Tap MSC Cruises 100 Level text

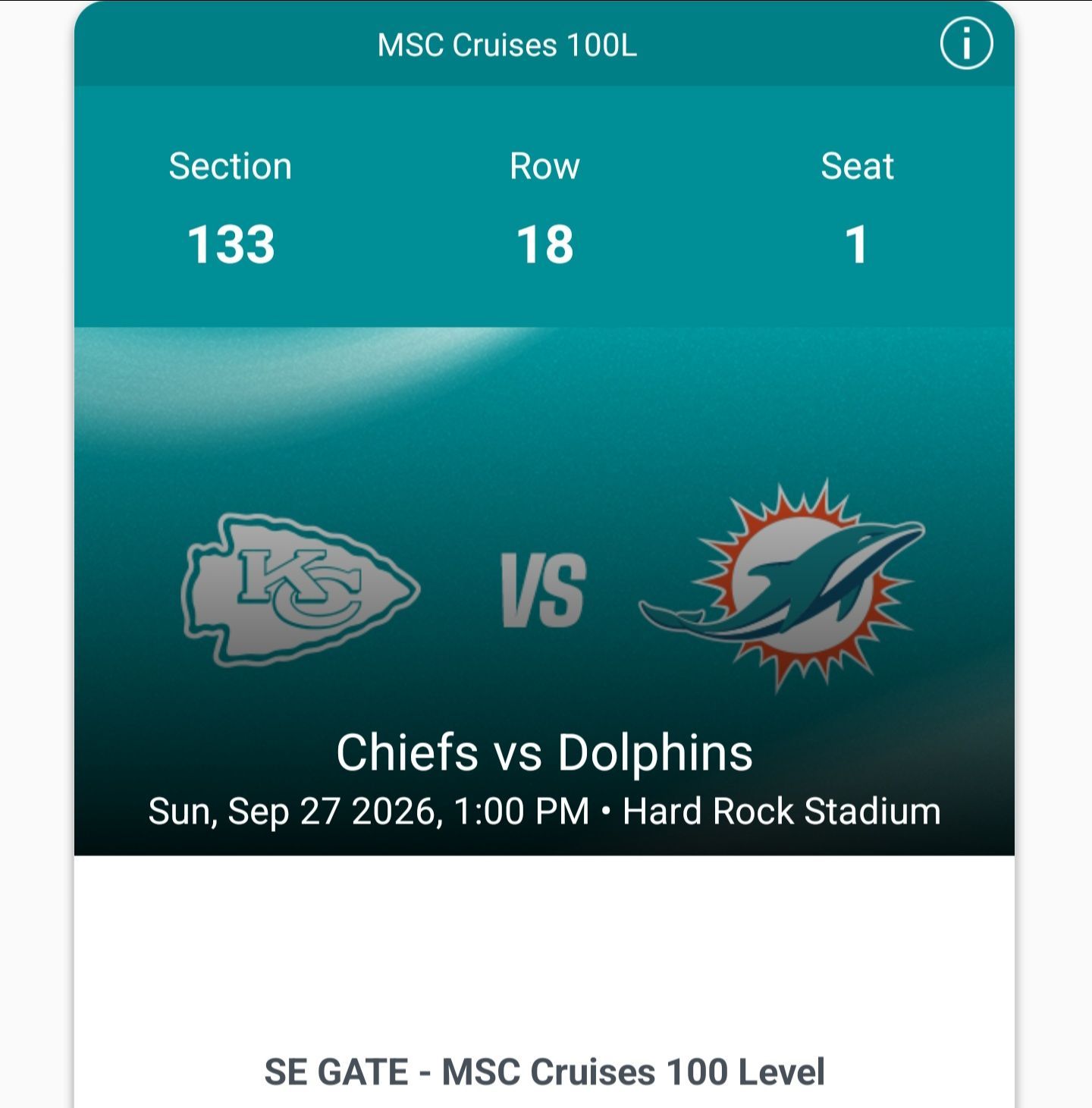pyautogui.click(x=633, y=1072)
